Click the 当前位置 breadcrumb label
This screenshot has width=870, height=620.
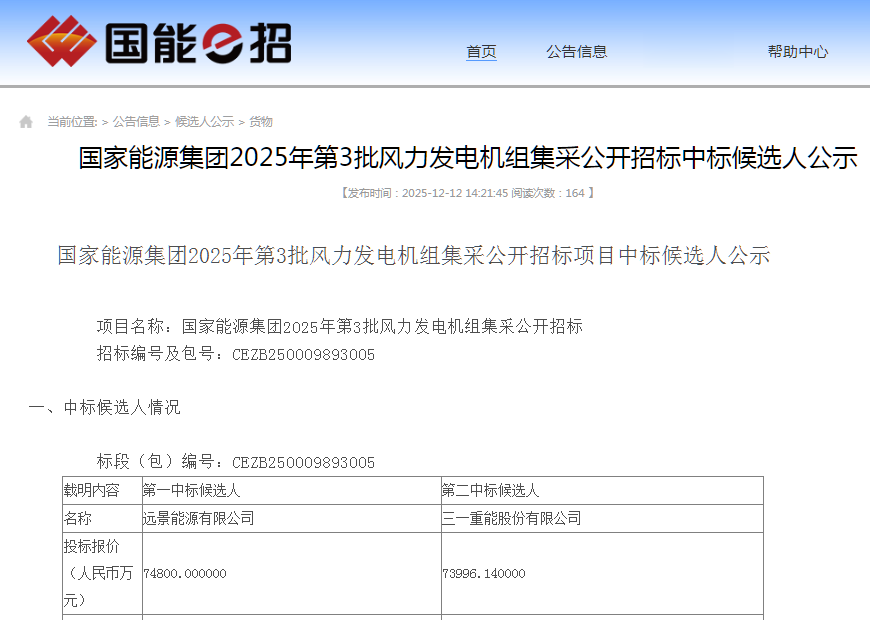(72, 122)
